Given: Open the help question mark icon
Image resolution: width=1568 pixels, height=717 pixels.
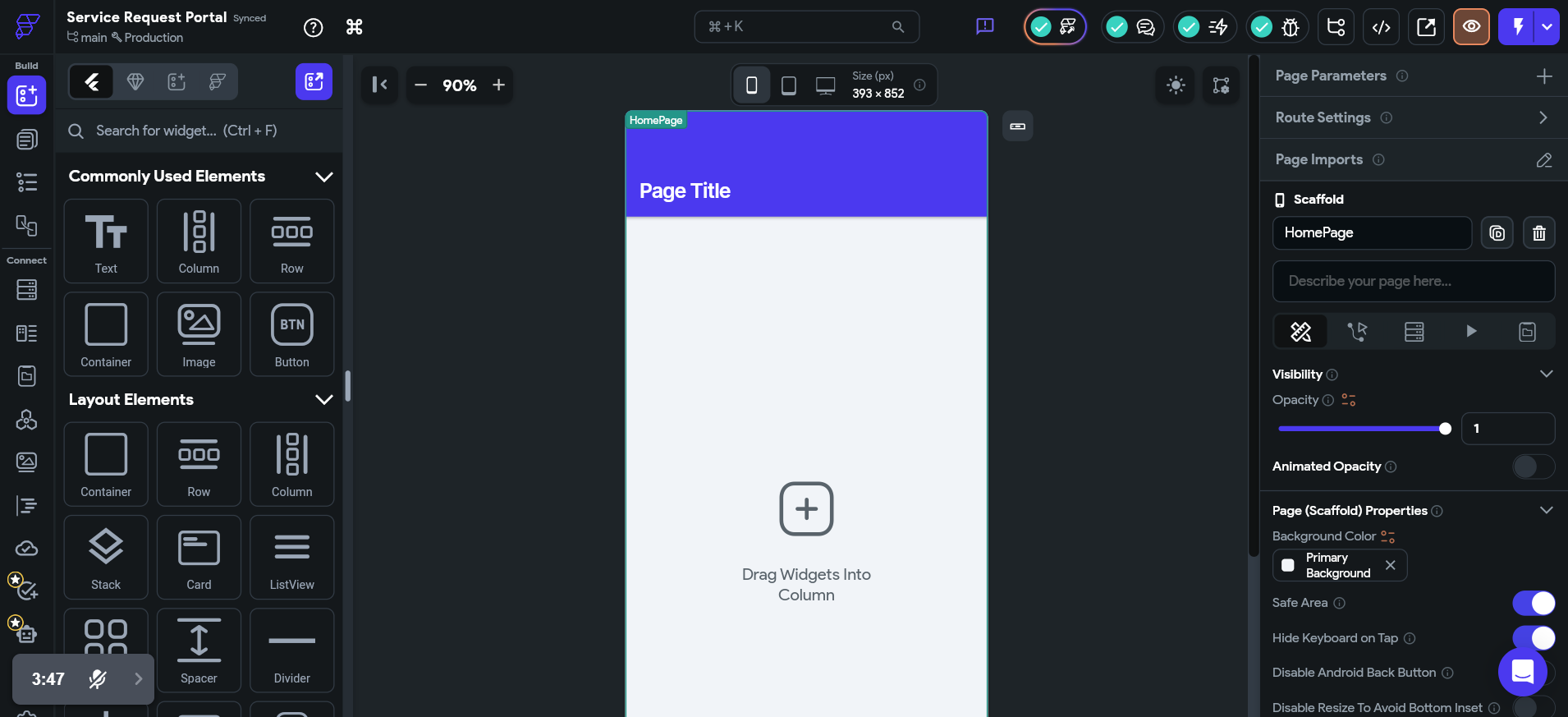Looking at the screenshot, I should point(313,27).
